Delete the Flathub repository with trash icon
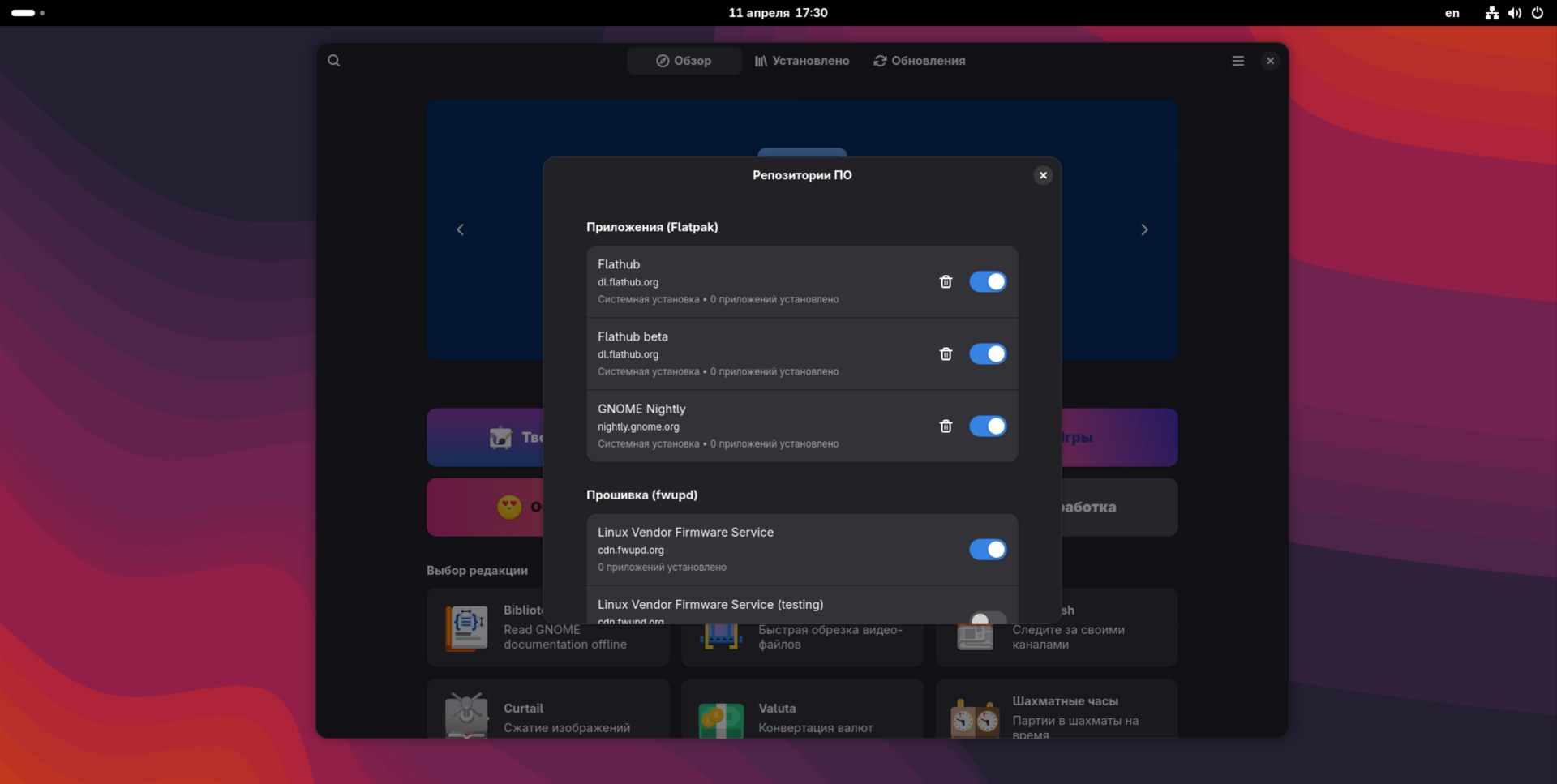Image resolution: width=1557 pixels, height=784 pixels. pos(946,282)
